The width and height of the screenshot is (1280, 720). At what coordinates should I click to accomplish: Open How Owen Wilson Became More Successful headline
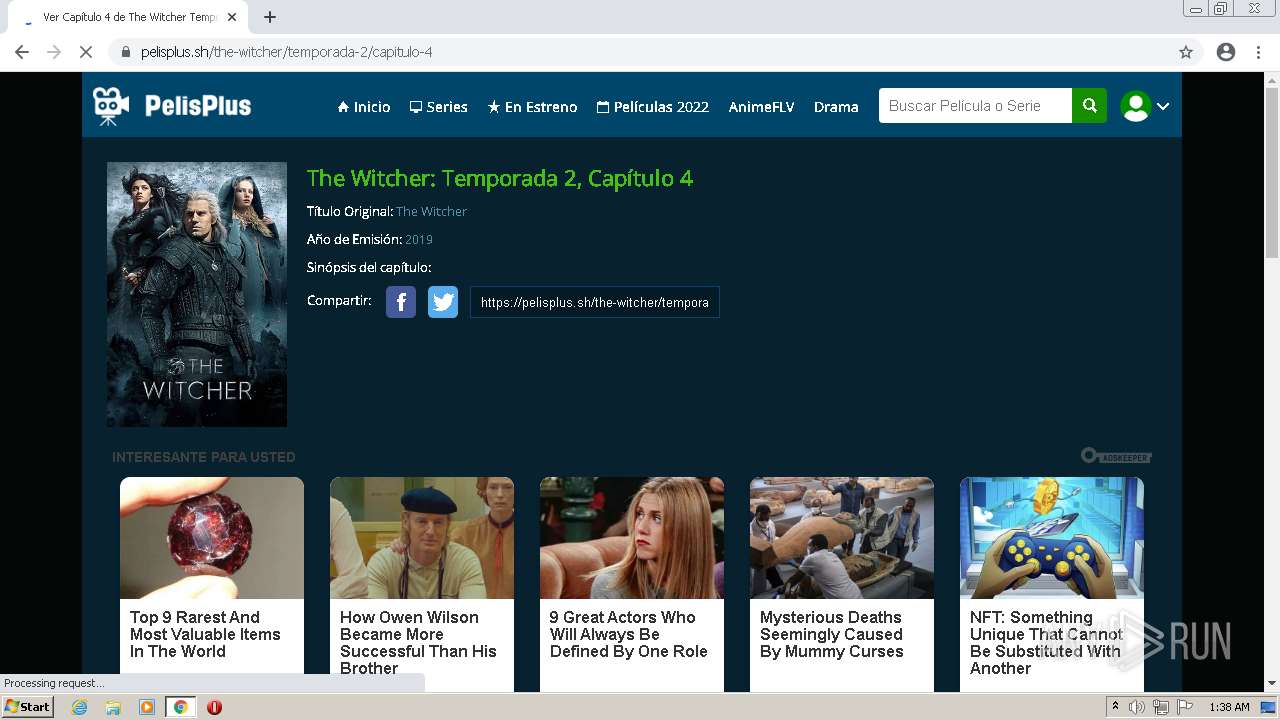tap(418, 643)
